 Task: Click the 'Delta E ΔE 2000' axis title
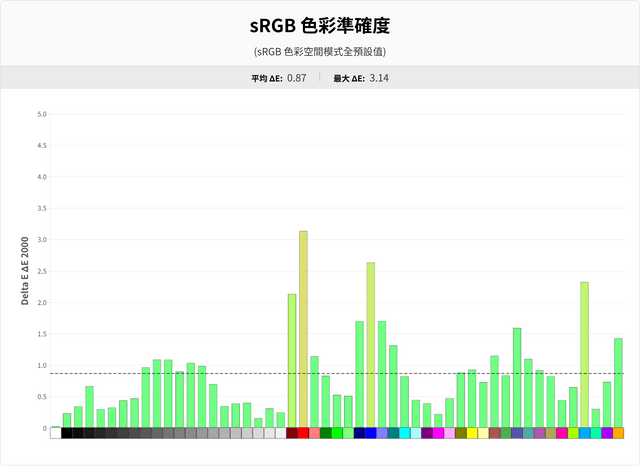coord(25,271)
